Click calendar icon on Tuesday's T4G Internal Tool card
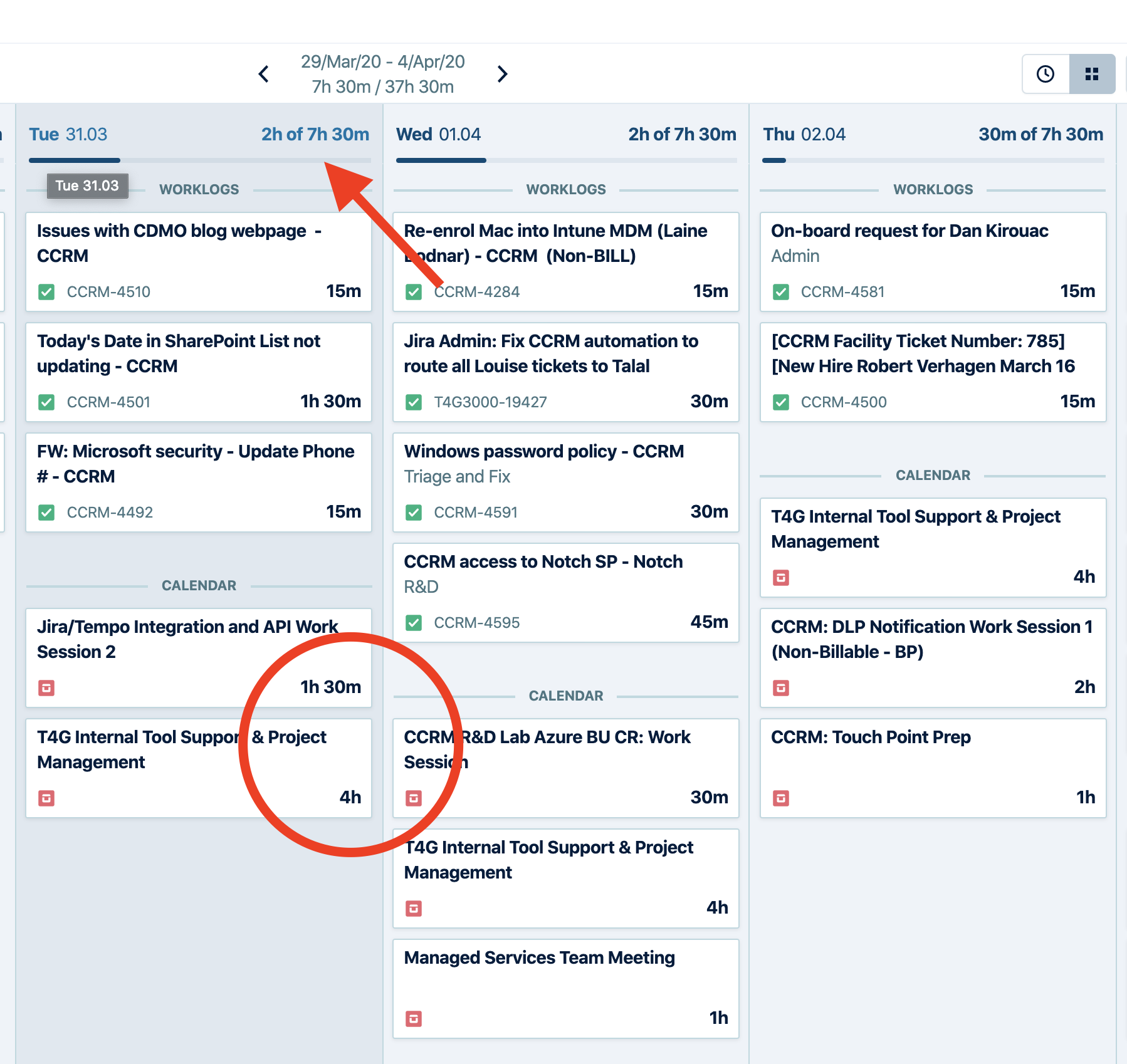The image size is (1127, 1064). pos(46,798)
